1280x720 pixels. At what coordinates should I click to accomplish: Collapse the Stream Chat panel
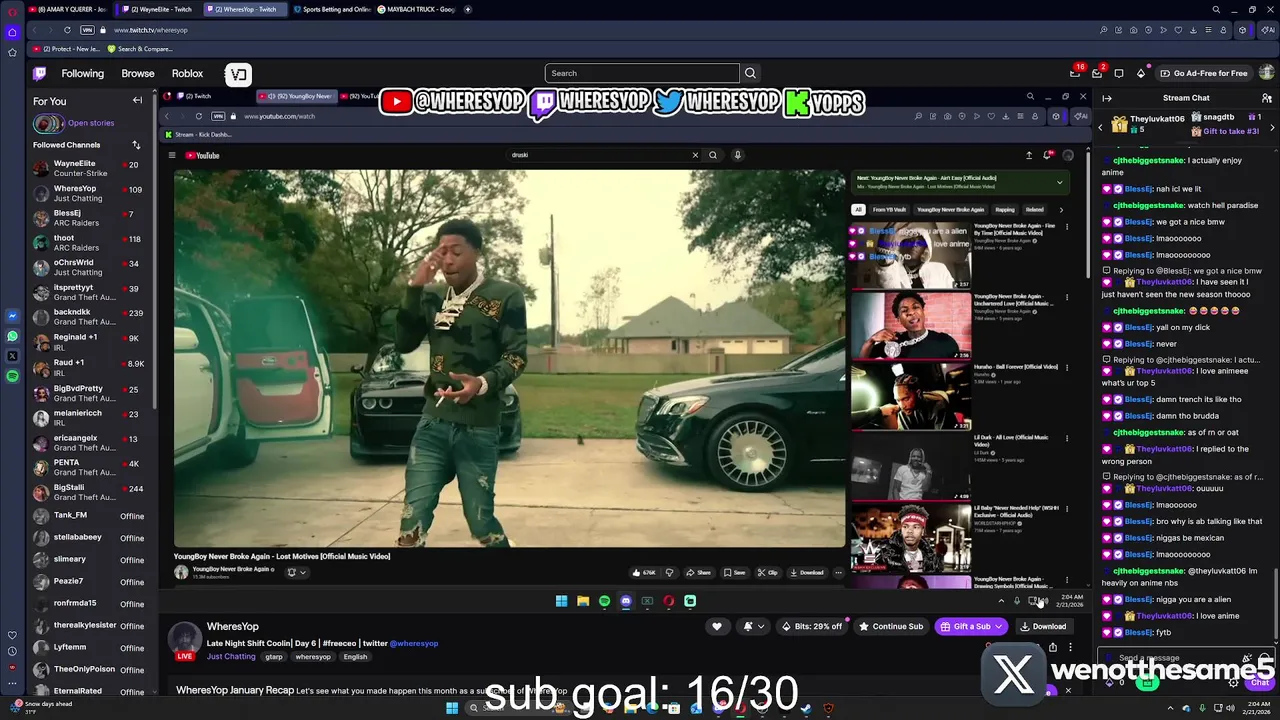pos(1107,98)
